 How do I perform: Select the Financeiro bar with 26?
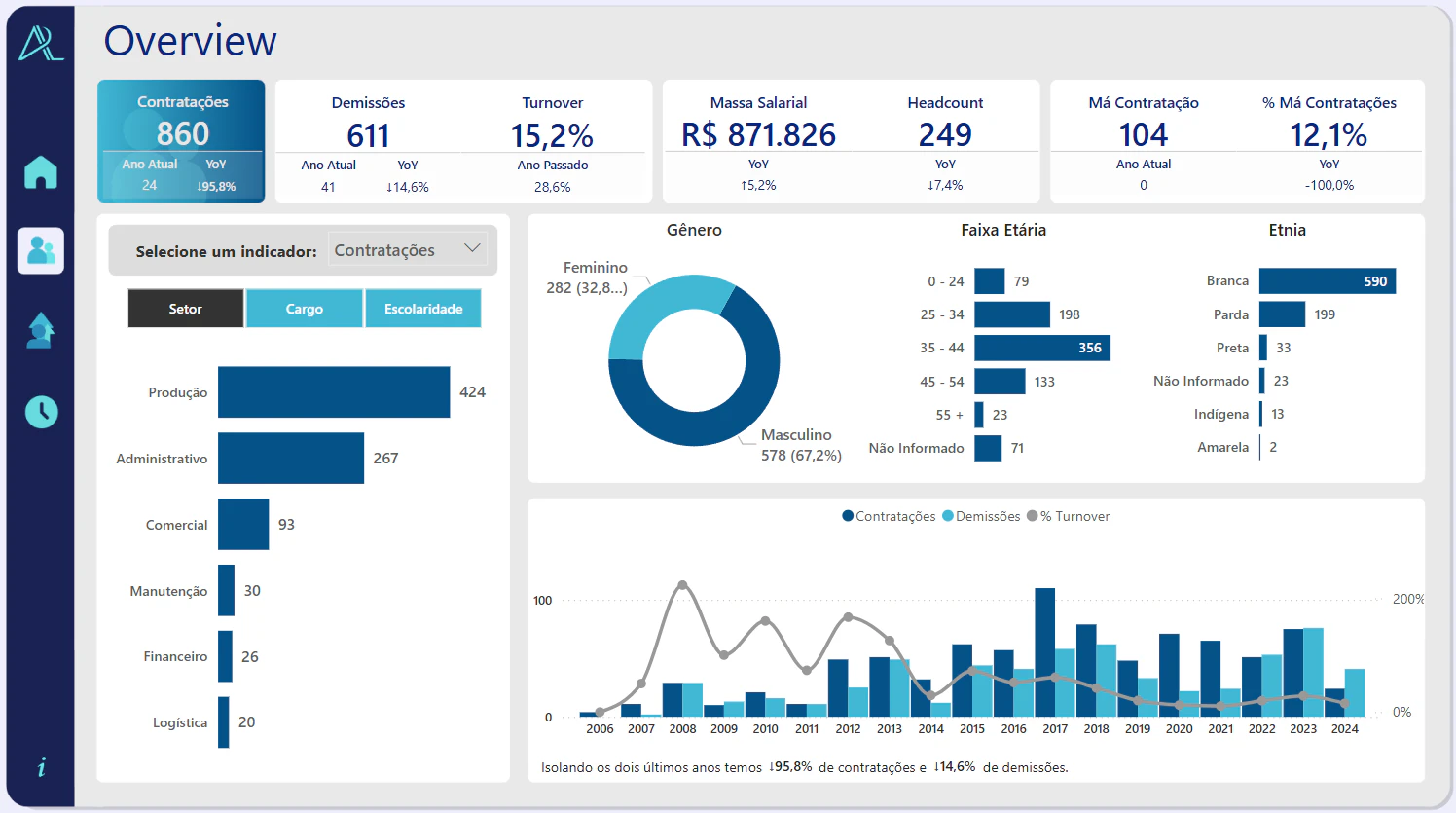click(225, 656)
